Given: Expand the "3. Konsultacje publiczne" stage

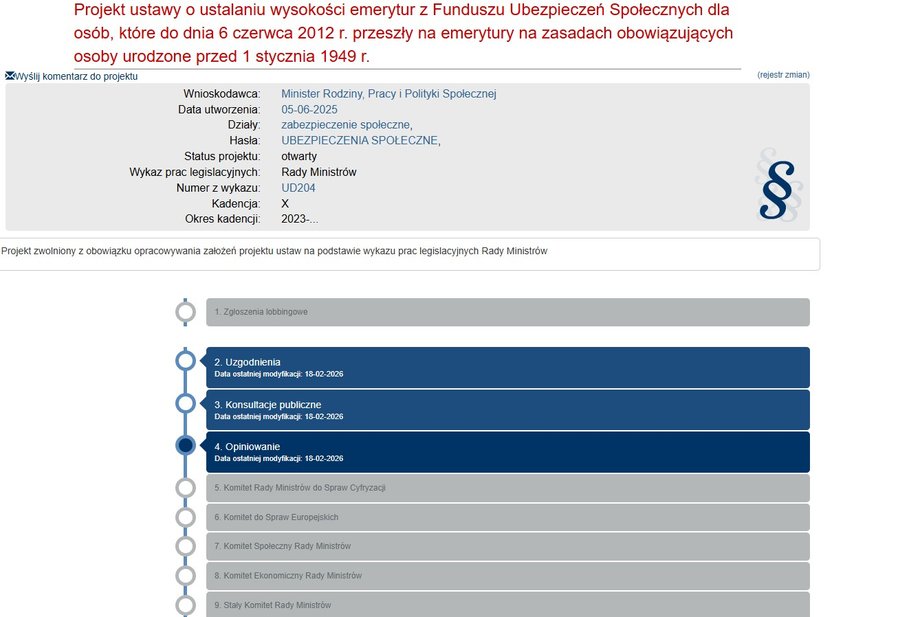Looking at the screenshot, I should (500, 409).
